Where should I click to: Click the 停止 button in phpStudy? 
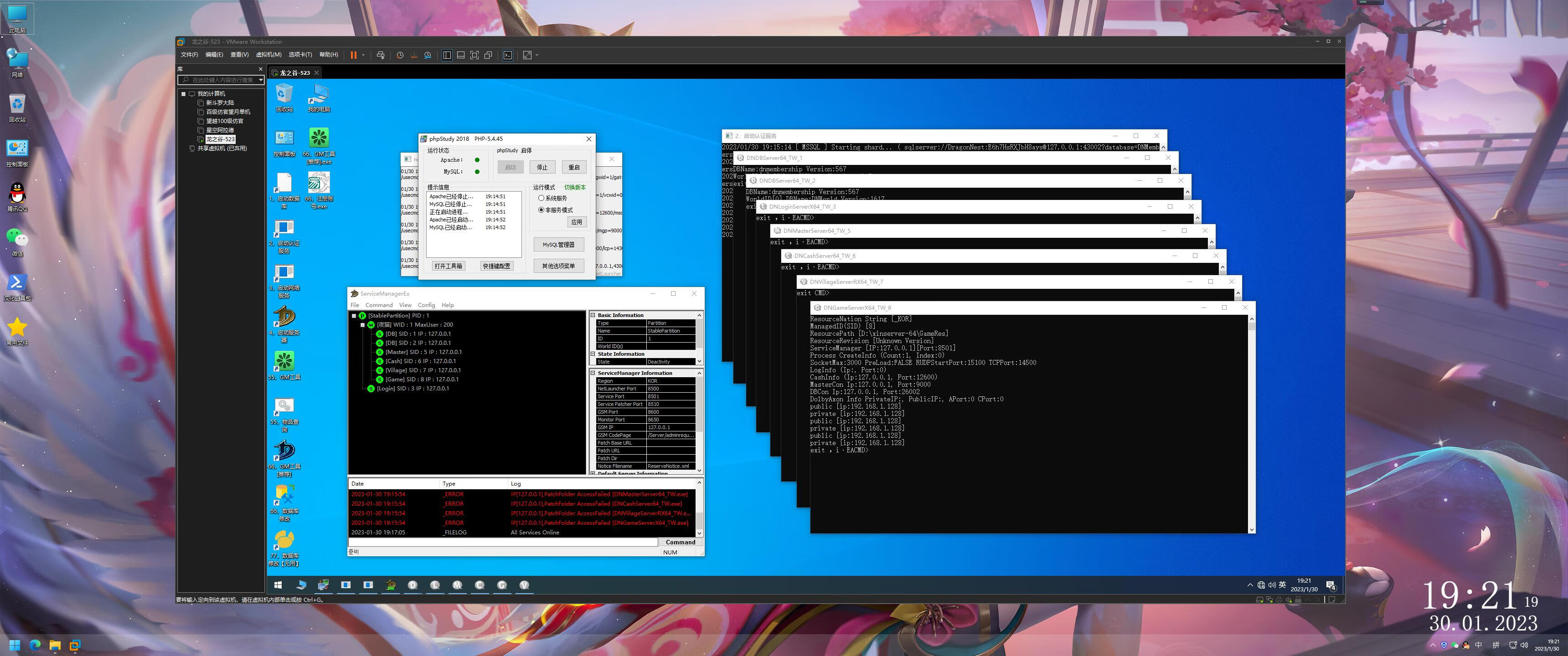[542, 167]
